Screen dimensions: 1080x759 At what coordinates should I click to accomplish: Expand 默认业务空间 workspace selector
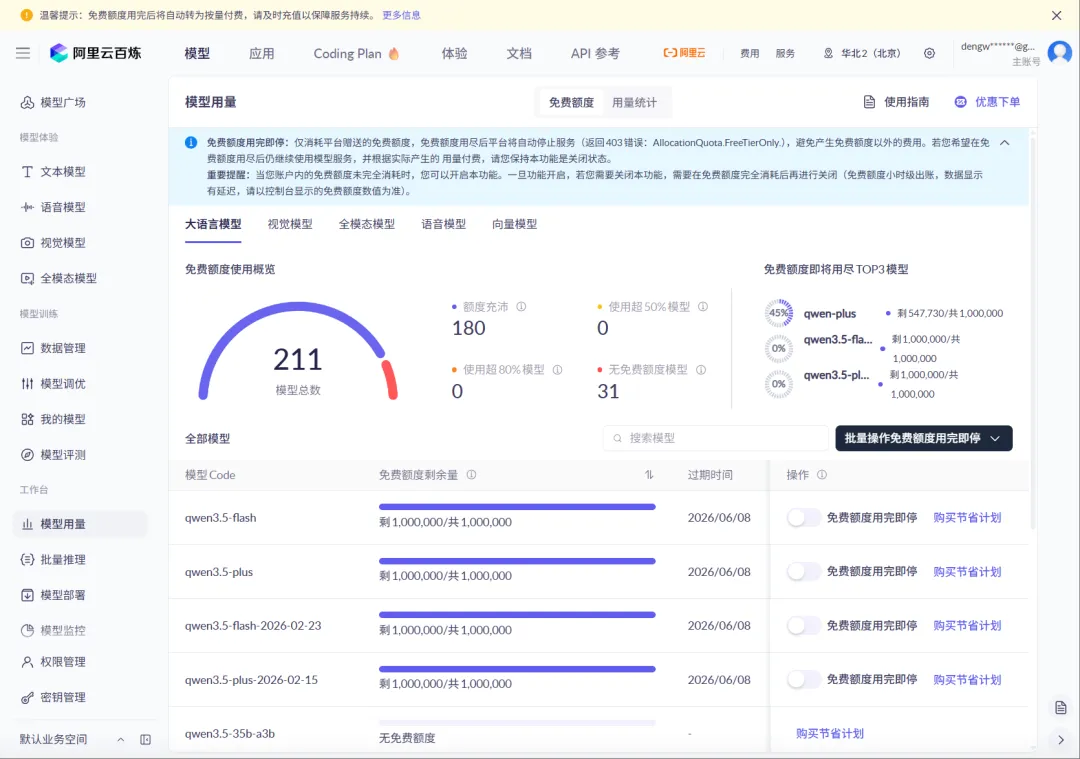point(72,740)
